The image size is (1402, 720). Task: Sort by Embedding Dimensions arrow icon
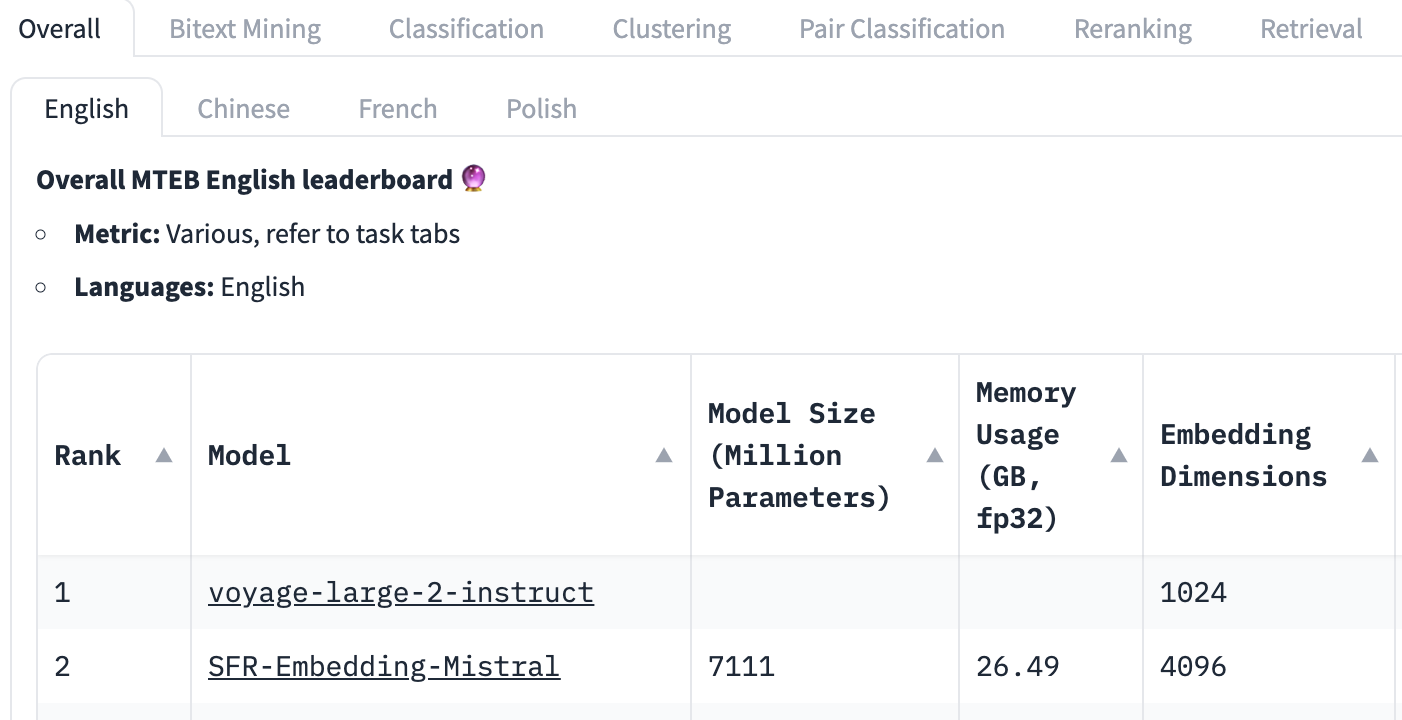click(1370, 456)
